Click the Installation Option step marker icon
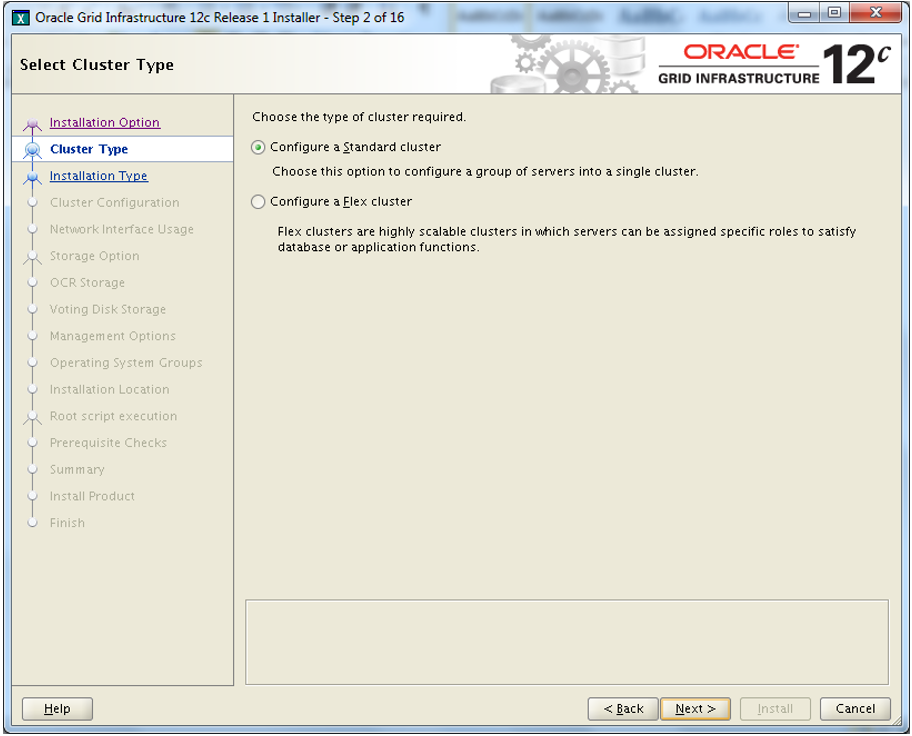This screenshot has height=736, width=912. [33, 123]
